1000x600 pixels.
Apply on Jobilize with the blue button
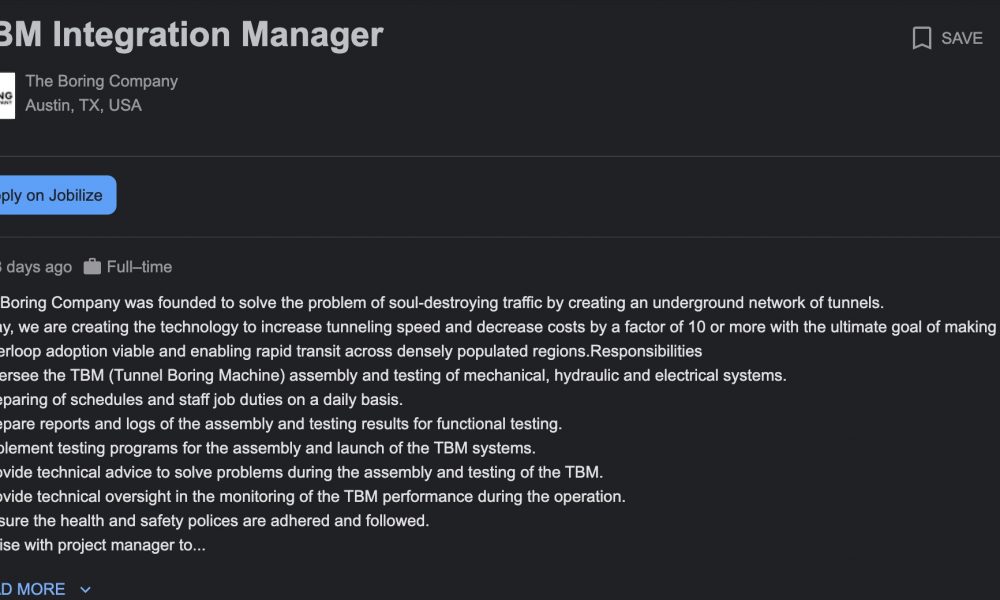(x=57, y=195)
